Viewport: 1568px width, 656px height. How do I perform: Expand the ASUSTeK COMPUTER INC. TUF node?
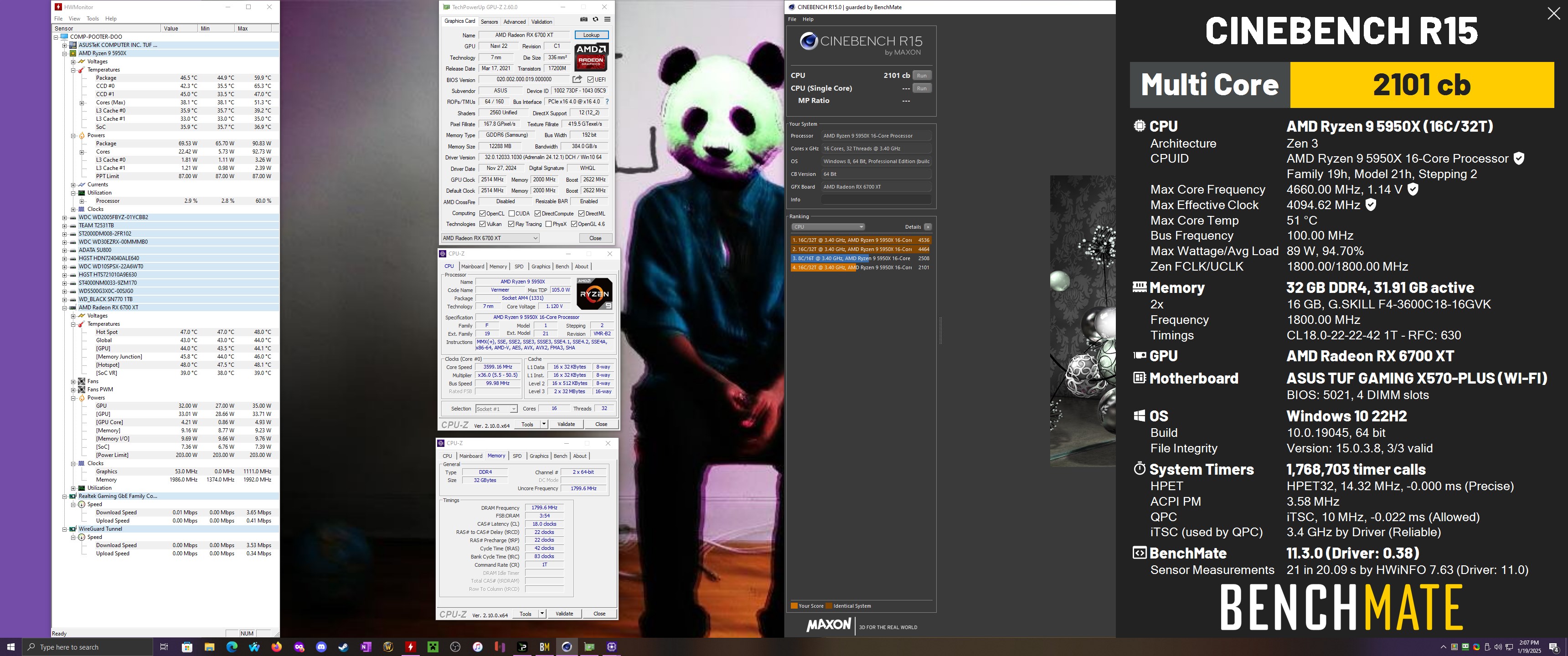[65, 45]
